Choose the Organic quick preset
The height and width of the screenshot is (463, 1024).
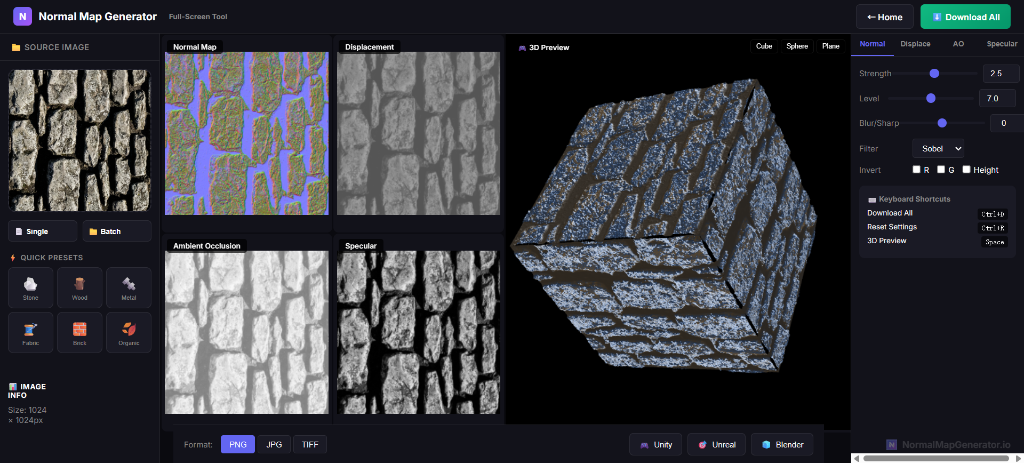point(128,332)
